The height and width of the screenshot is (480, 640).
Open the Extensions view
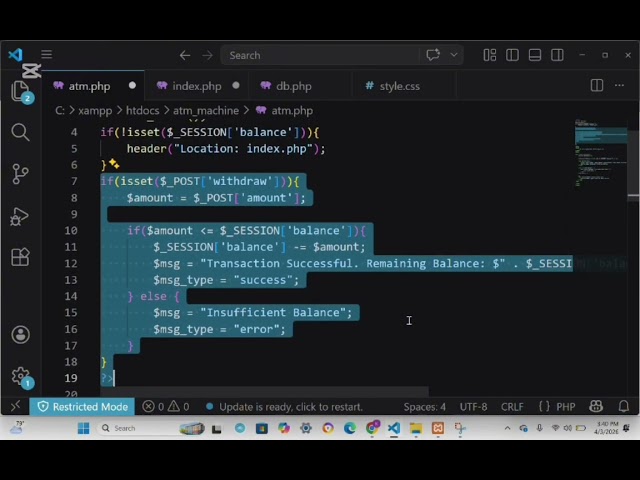click(x=20, y=257)
